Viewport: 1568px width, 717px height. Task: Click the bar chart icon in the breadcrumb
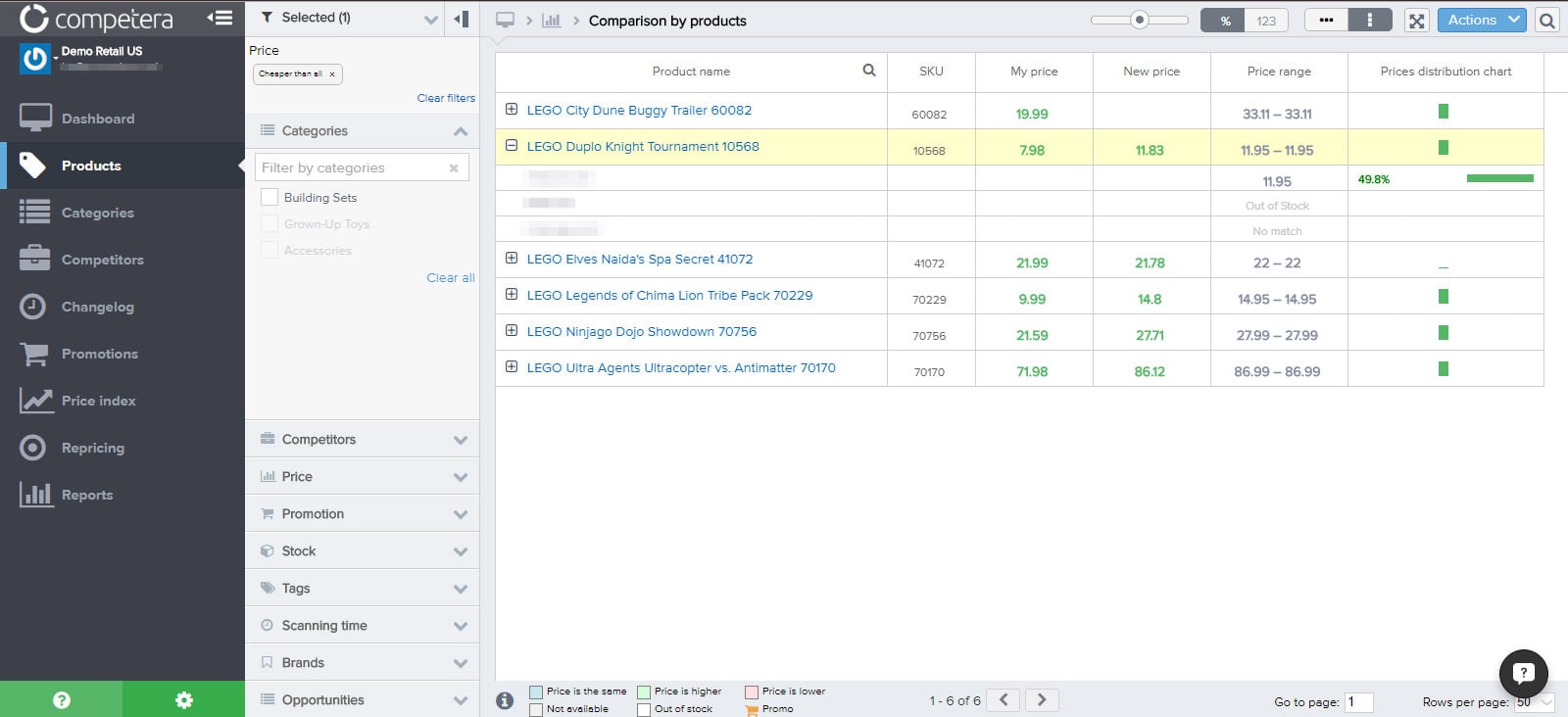pyautogui.click(x=552, y=20)
